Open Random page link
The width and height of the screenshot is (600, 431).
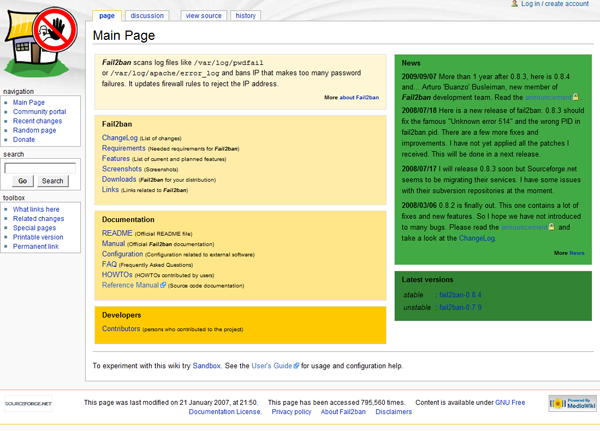point(34,131)
